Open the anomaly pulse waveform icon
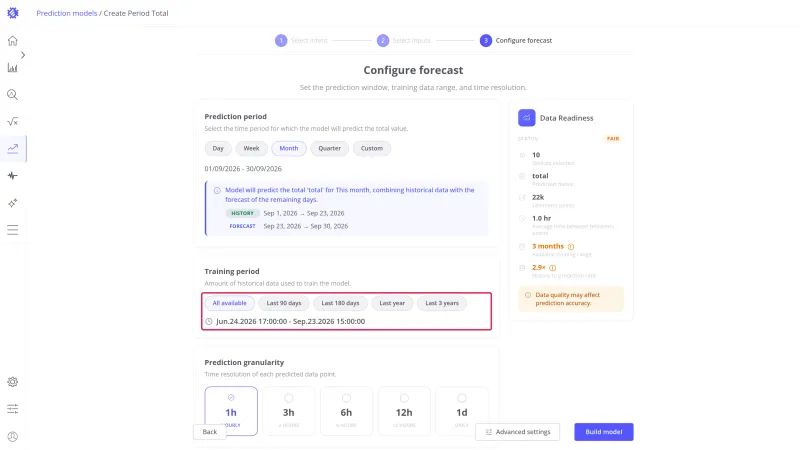 point(13,176)
